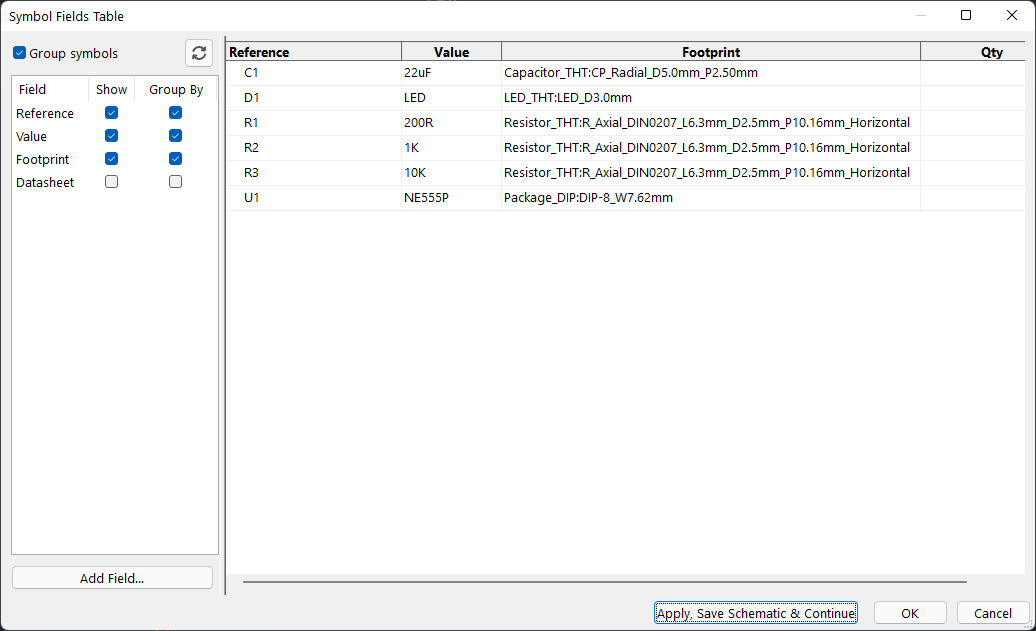Screen dimensions: 1036x631
Task: Select the Resistor footprint cell in R2 row
Action: pyautogui.click(x=711, y=148)
